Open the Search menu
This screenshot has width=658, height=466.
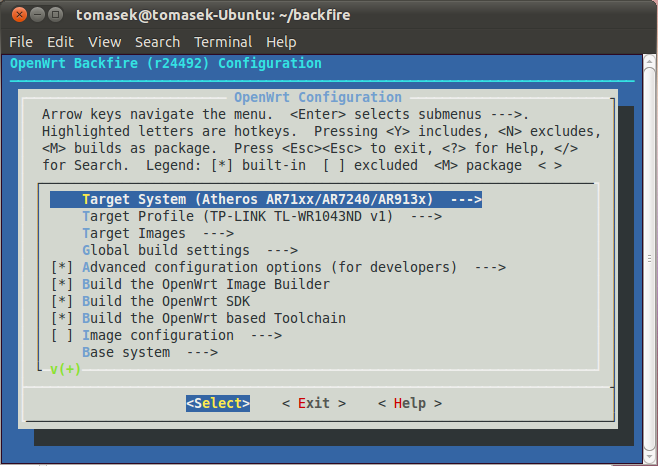157,42
